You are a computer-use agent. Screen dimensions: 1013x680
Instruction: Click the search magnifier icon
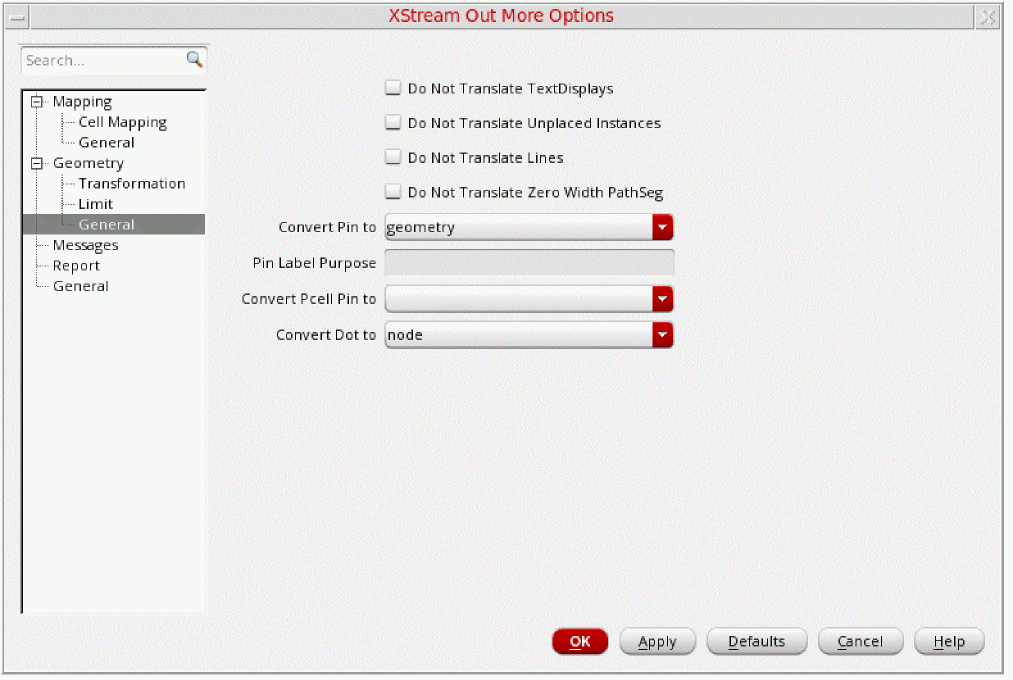pos(194,60)
